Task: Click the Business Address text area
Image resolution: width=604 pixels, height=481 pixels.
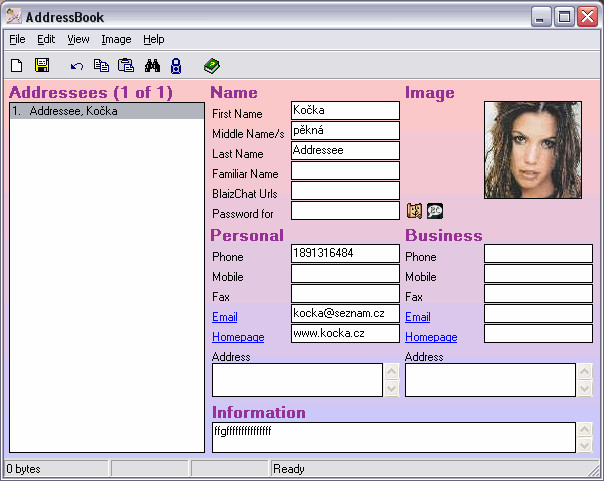Action: (490, 380)
